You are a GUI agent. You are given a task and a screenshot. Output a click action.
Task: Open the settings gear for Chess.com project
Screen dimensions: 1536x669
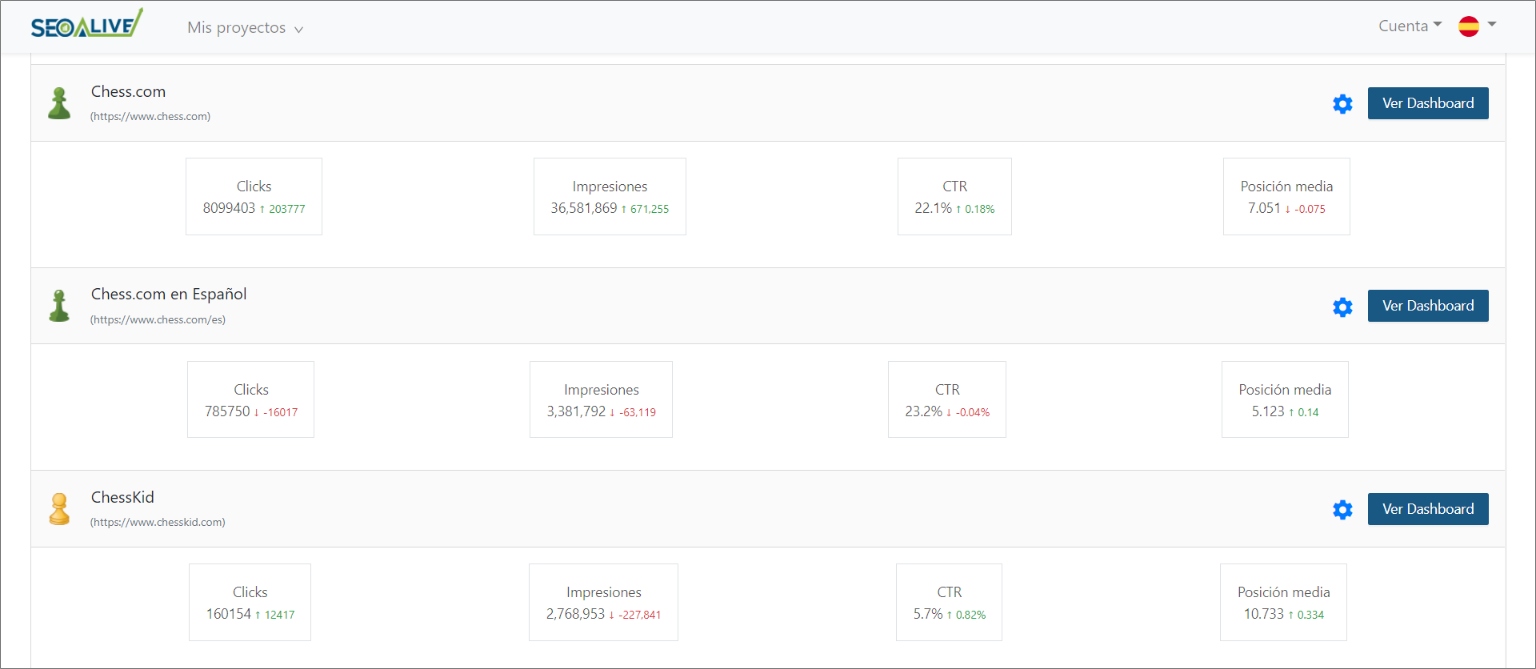tap(1342, 103)
